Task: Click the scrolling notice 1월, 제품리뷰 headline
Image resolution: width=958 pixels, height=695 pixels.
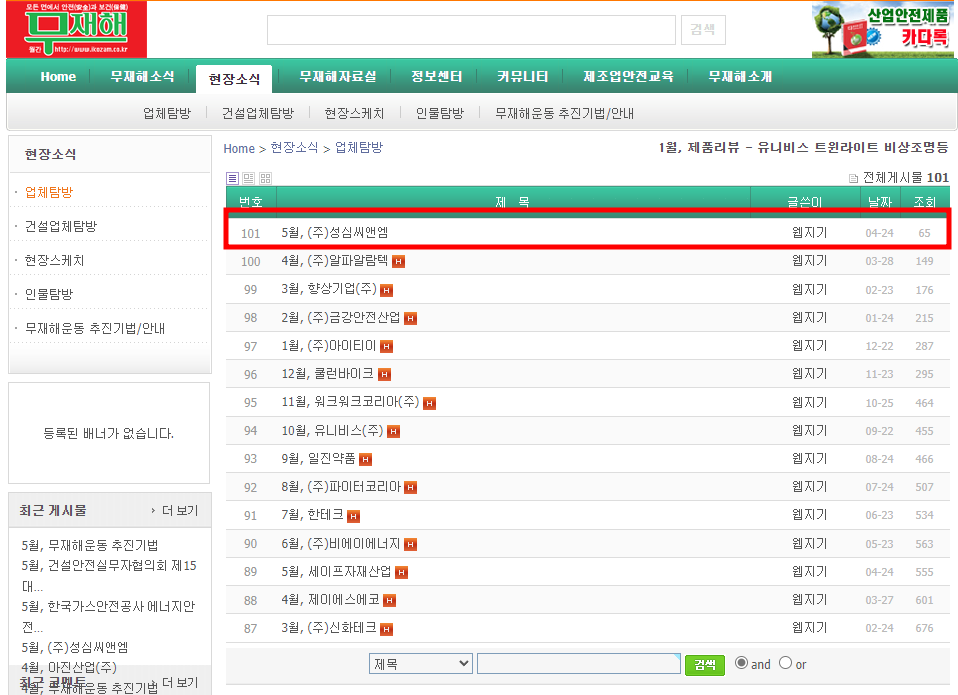Action: [x=803, y=147]
